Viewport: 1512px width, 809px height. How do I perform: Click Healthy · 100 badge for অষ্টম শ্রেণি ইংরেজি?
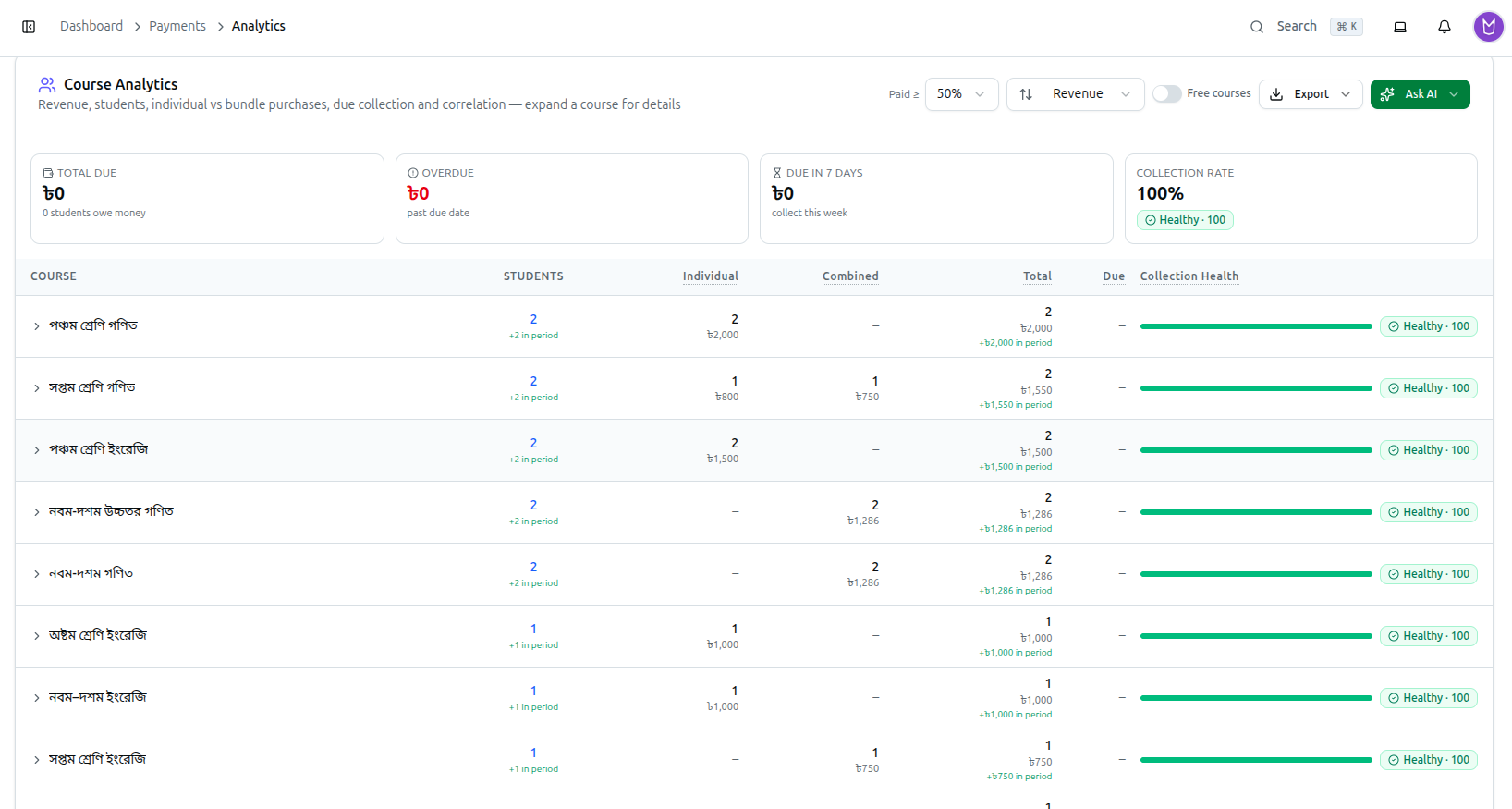click(1429, 636)
